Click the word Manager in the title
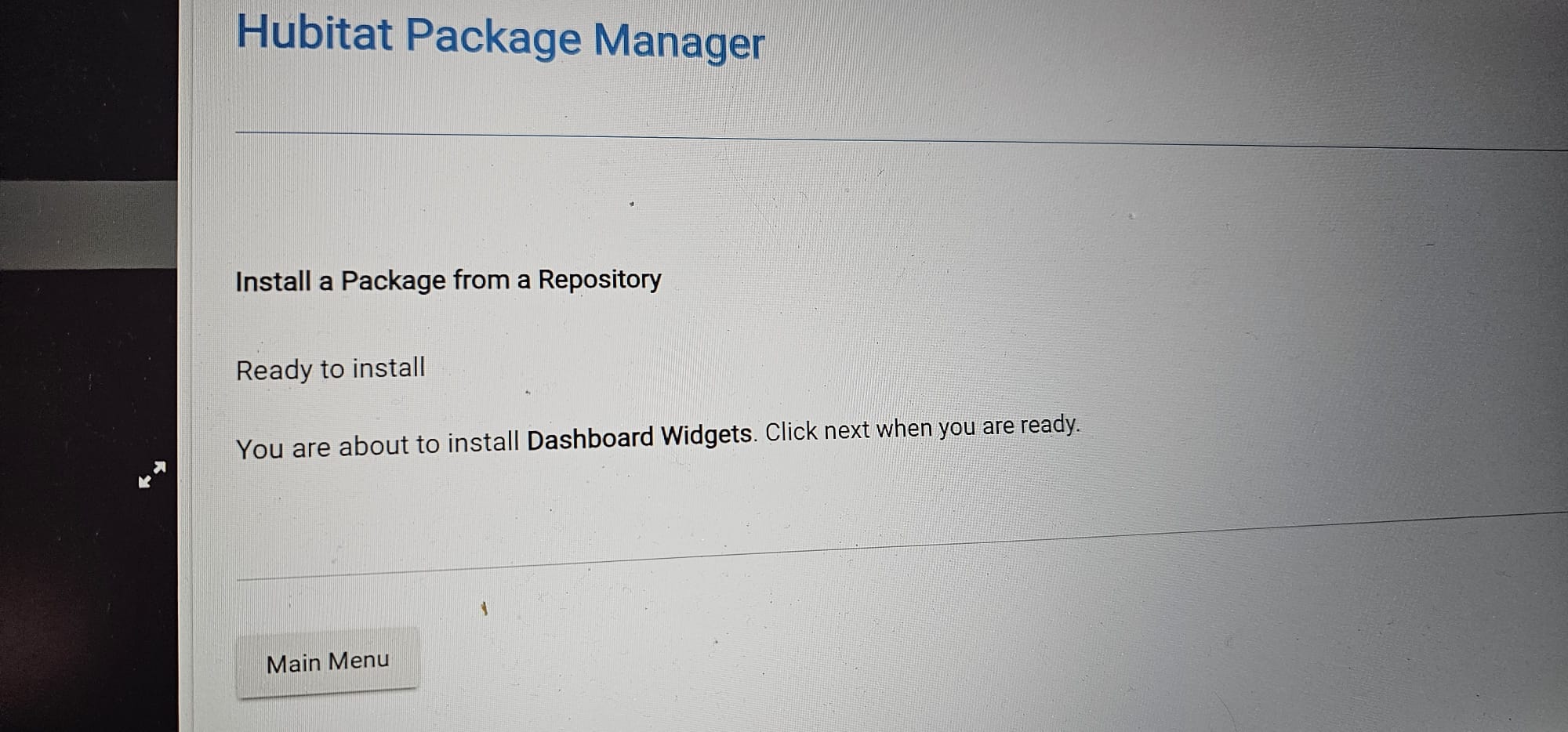This screenshot has height=732, width=1568. [x=679, y=41]
